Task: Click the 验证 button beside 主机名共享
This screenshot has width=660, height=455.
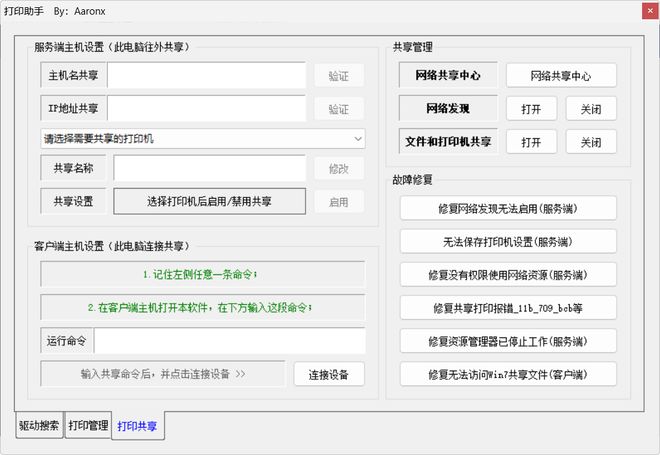Action: 339,76
